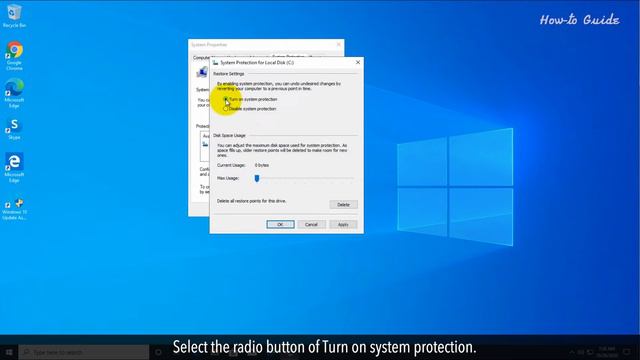
Task: Click Cancel in System Protection dialog
Action: pos(311,224)
